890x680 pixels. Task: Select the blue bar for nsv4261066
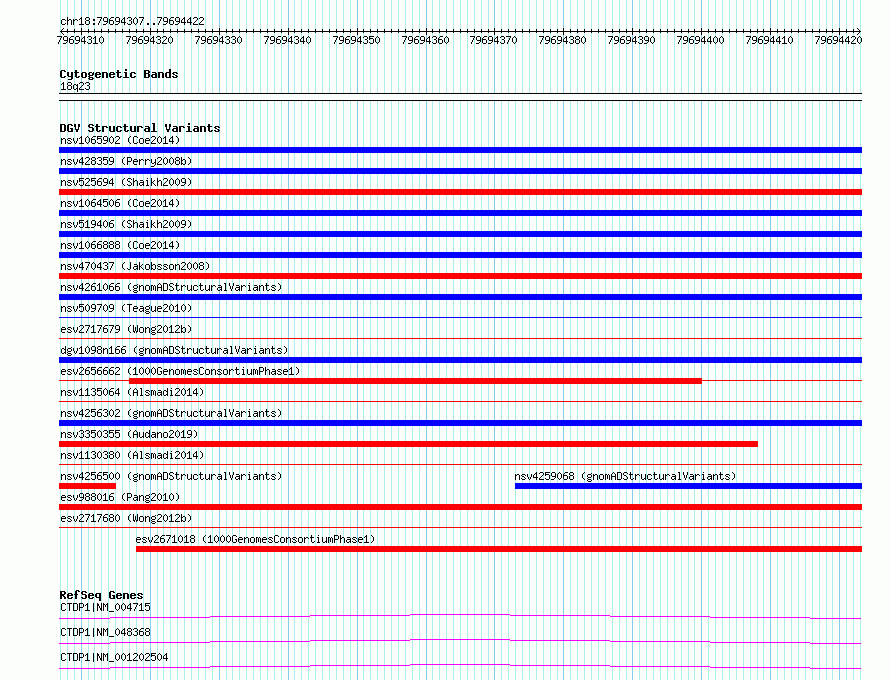click(x=460, y=297)
